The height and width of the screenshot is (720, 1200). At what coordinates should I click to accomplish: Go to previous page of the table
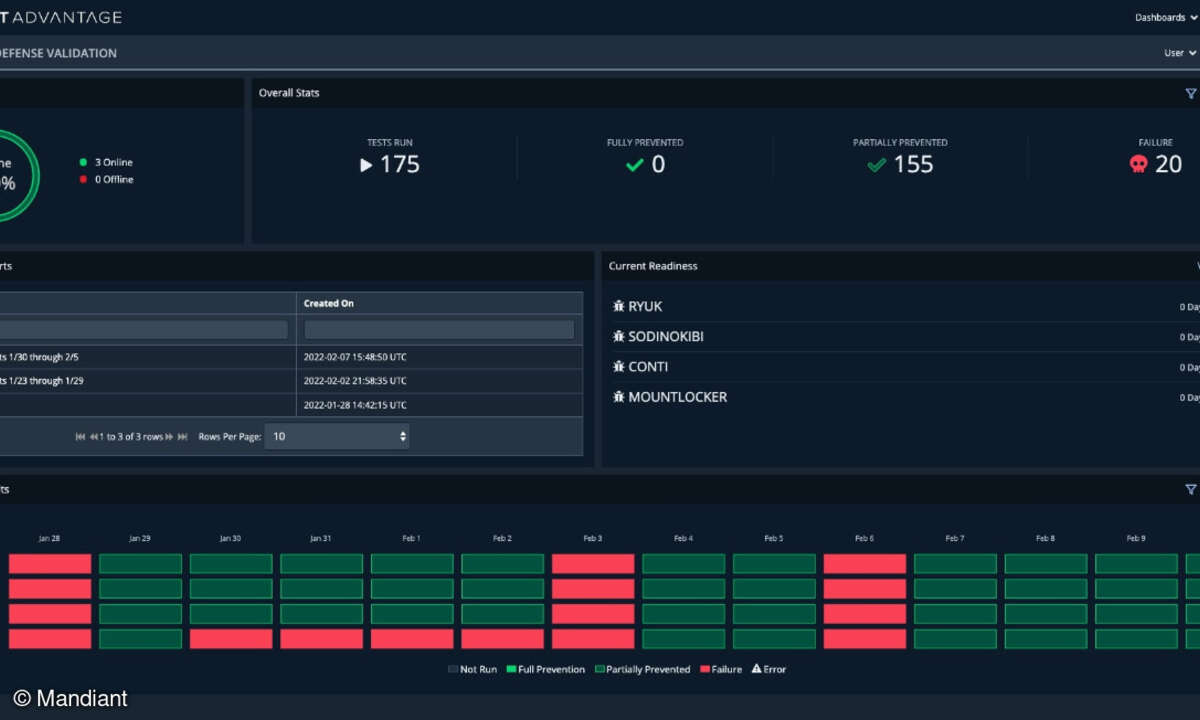[x=94, y=437]
